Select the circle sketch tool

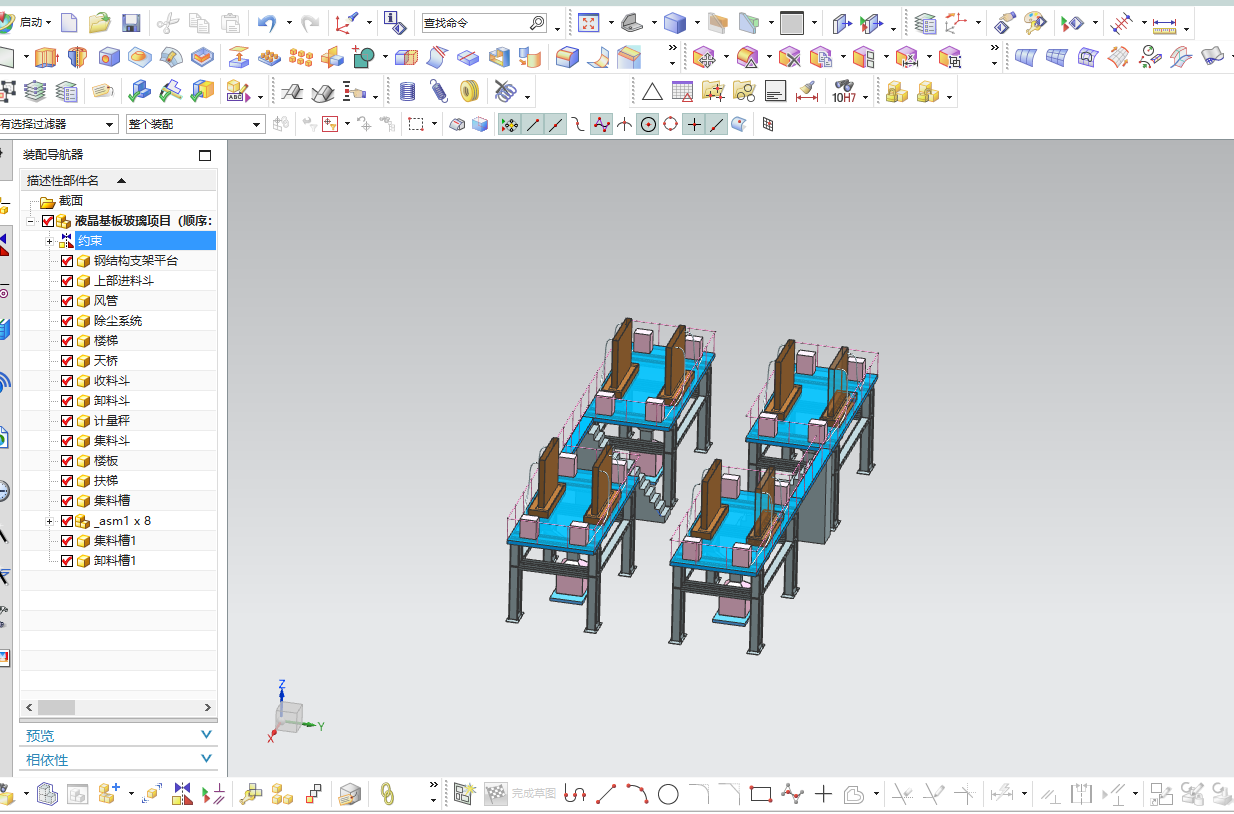668,795
